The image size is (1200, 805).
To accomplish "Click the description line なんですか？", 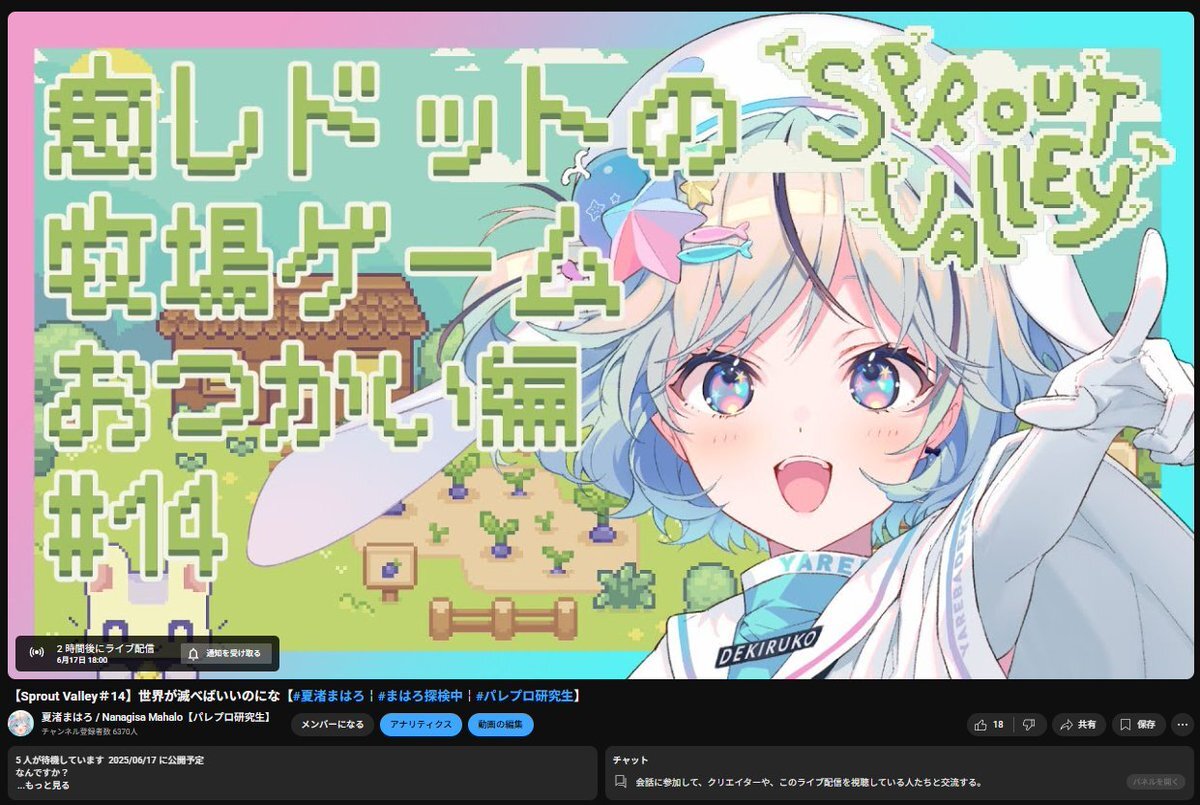I will [42, 773].
